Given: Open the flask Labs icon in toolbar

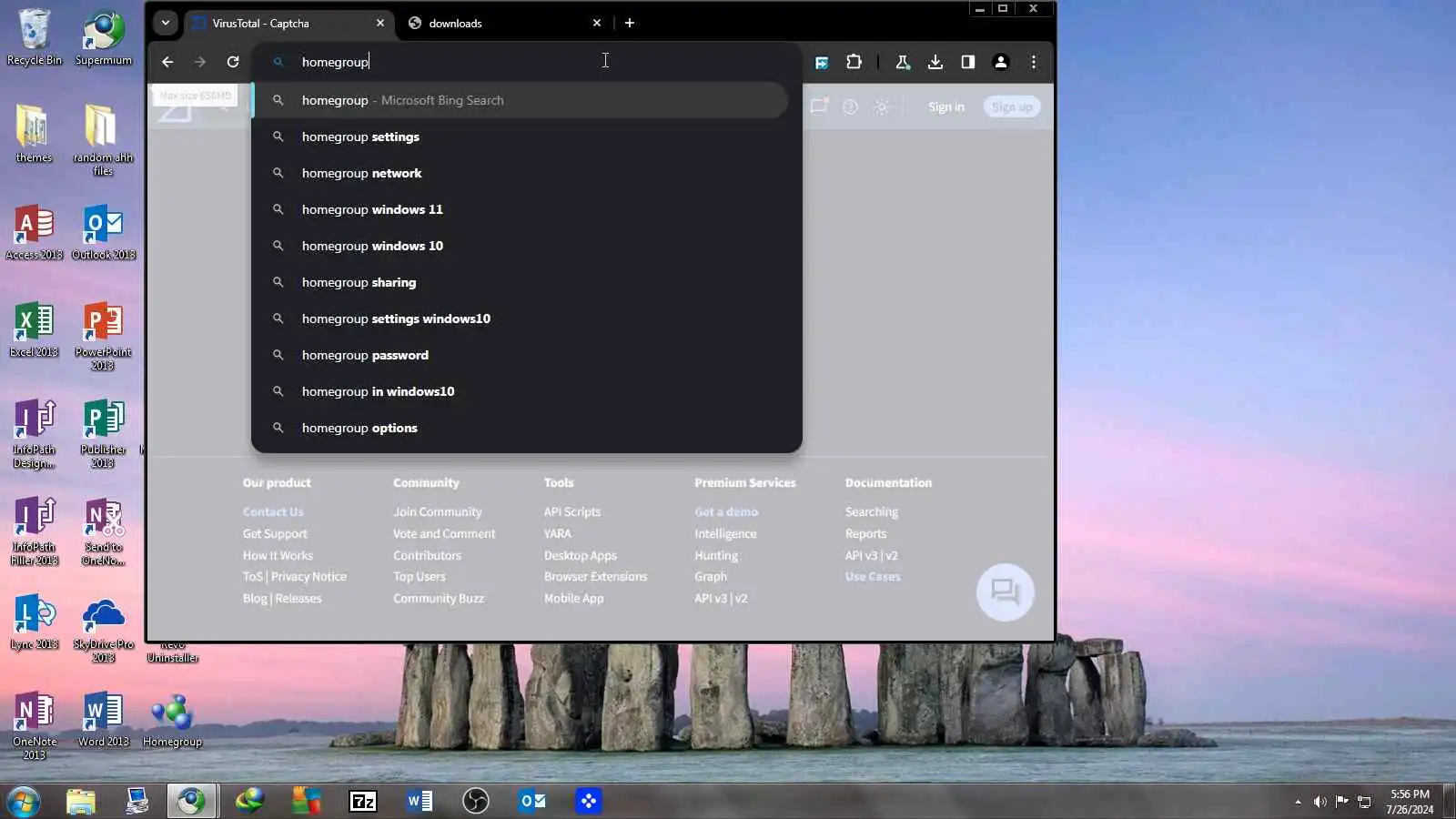Looking at the screenshot, I should 902,62.
